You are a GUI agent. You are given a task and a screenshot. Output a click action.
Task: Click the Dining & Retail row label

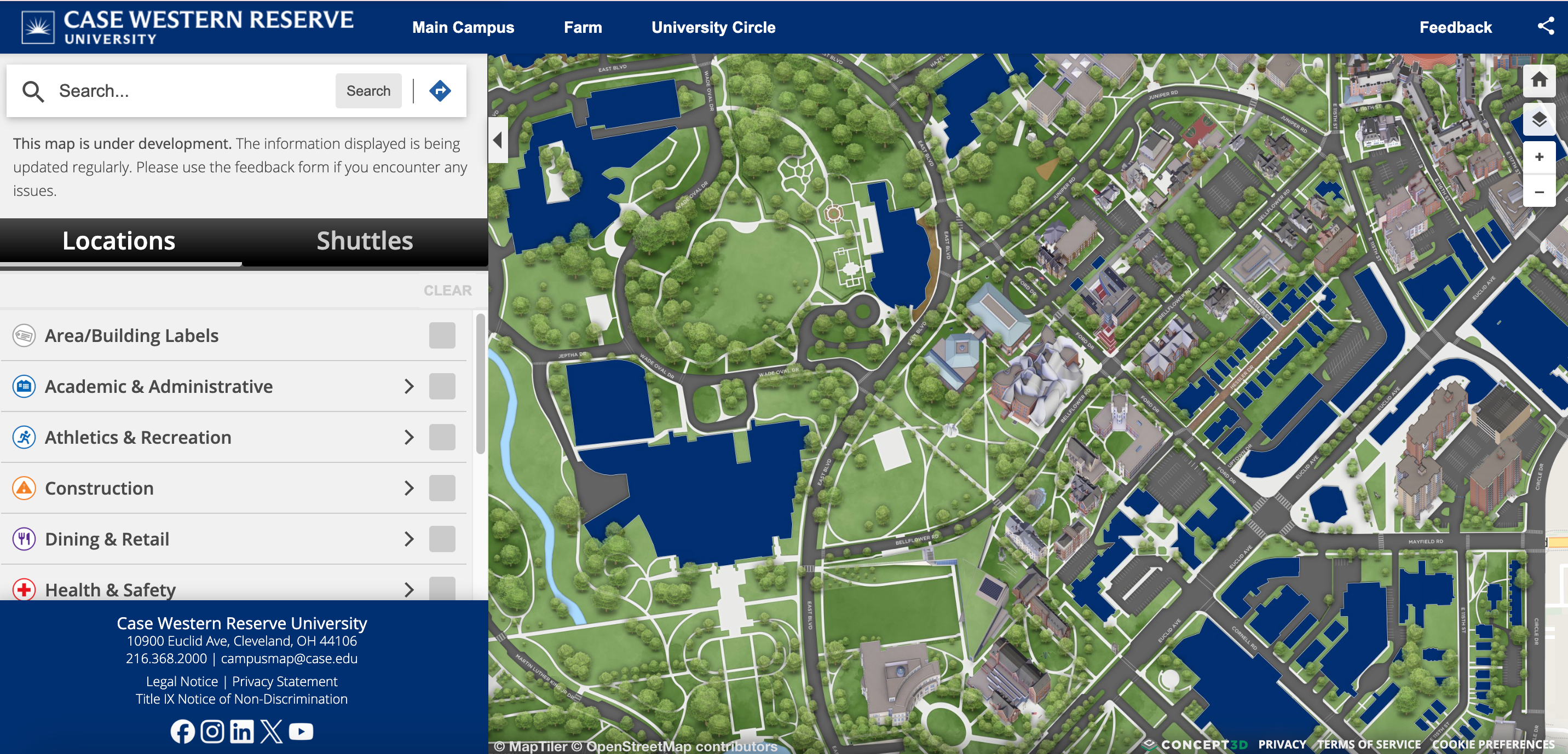[107, 539]
